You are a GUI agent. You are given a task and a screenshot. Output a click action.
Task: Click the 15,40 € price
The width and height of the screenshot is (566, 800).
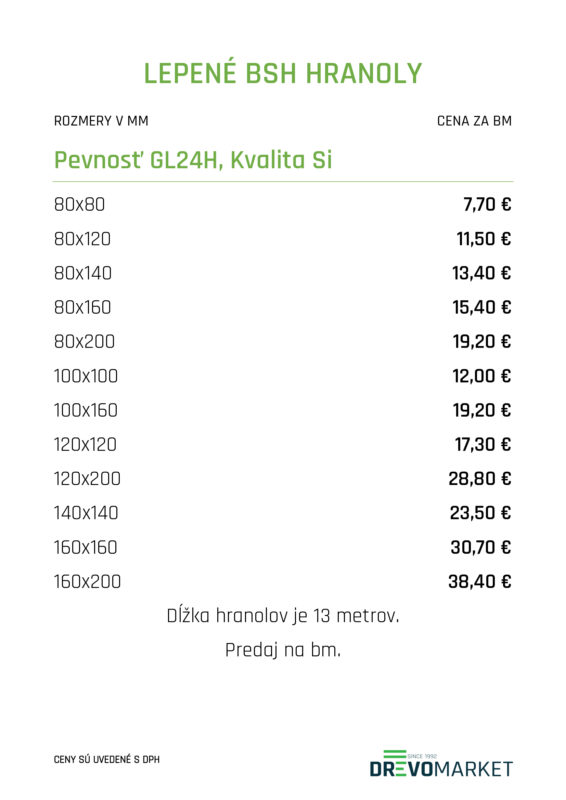click(x=481, y=307)
